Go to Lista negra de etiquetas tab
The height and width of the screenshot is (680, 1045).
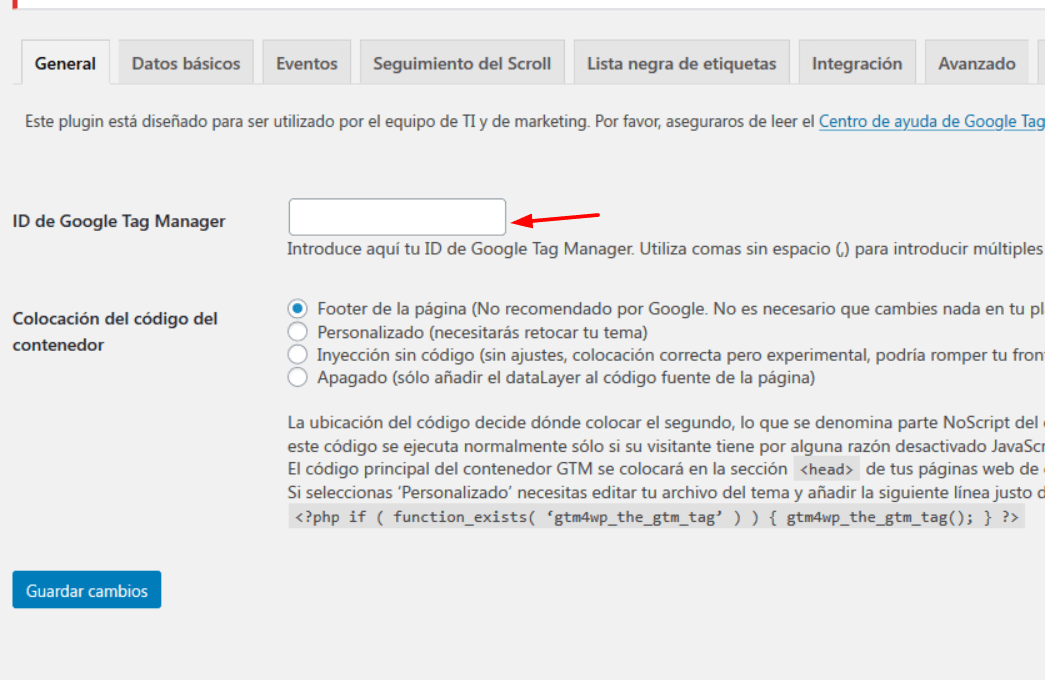(681, 63)
